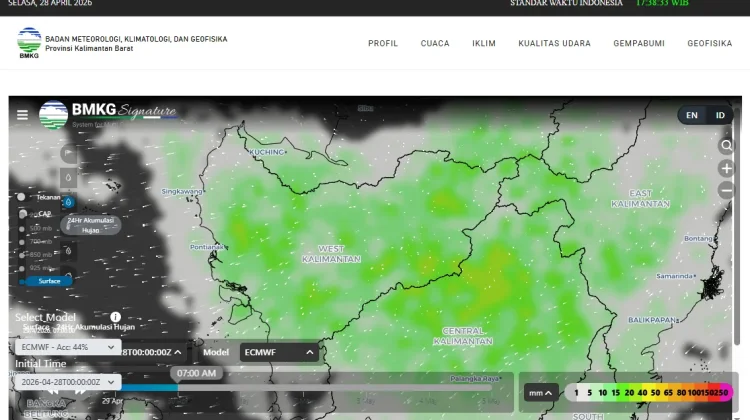Screen dimensions: 750x420
Task: Switch map language to EN
Action: [692, 115]
